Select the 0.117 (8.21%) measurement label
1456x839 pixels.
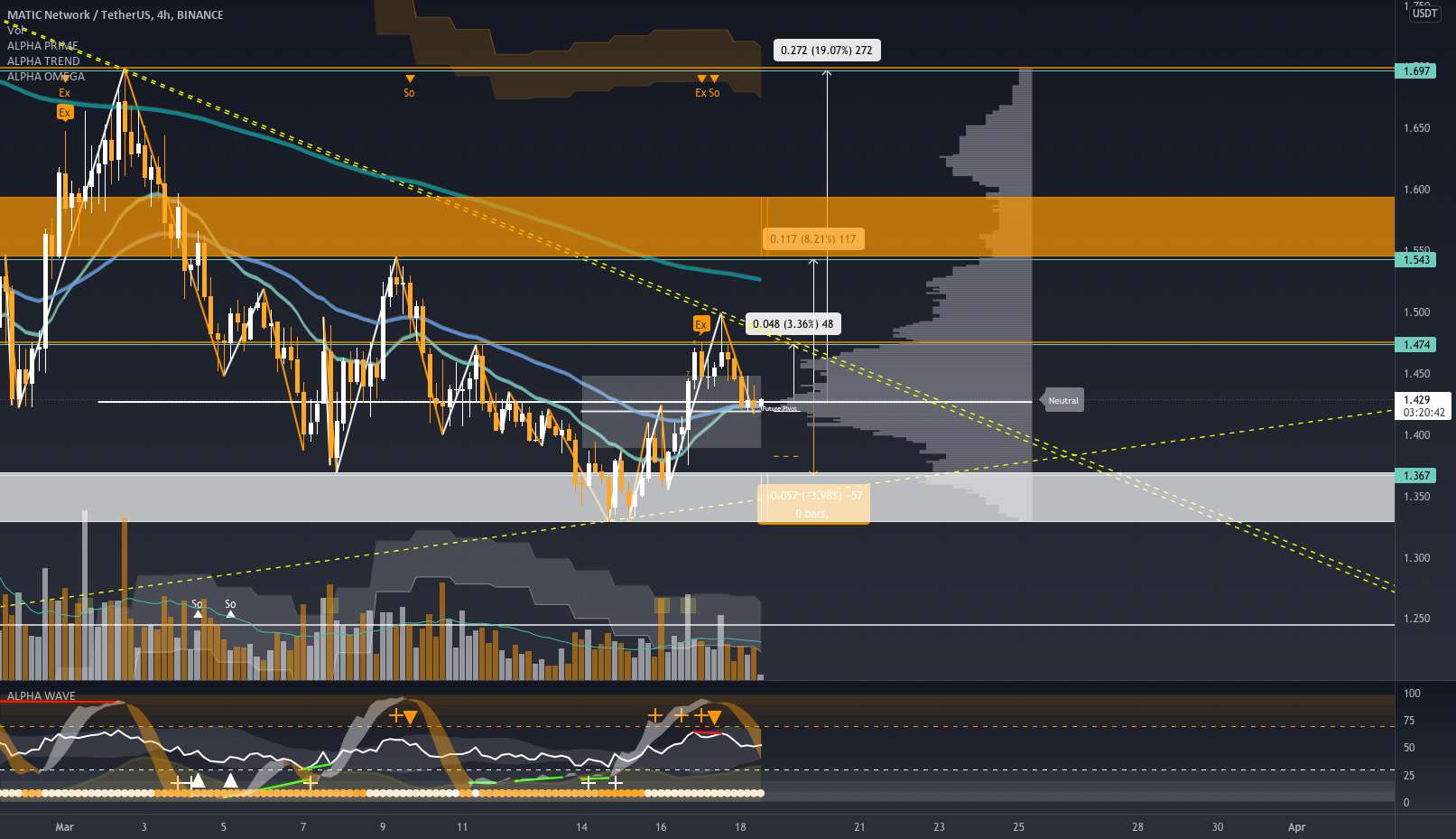pyautogui.click(x=813, y=238)
